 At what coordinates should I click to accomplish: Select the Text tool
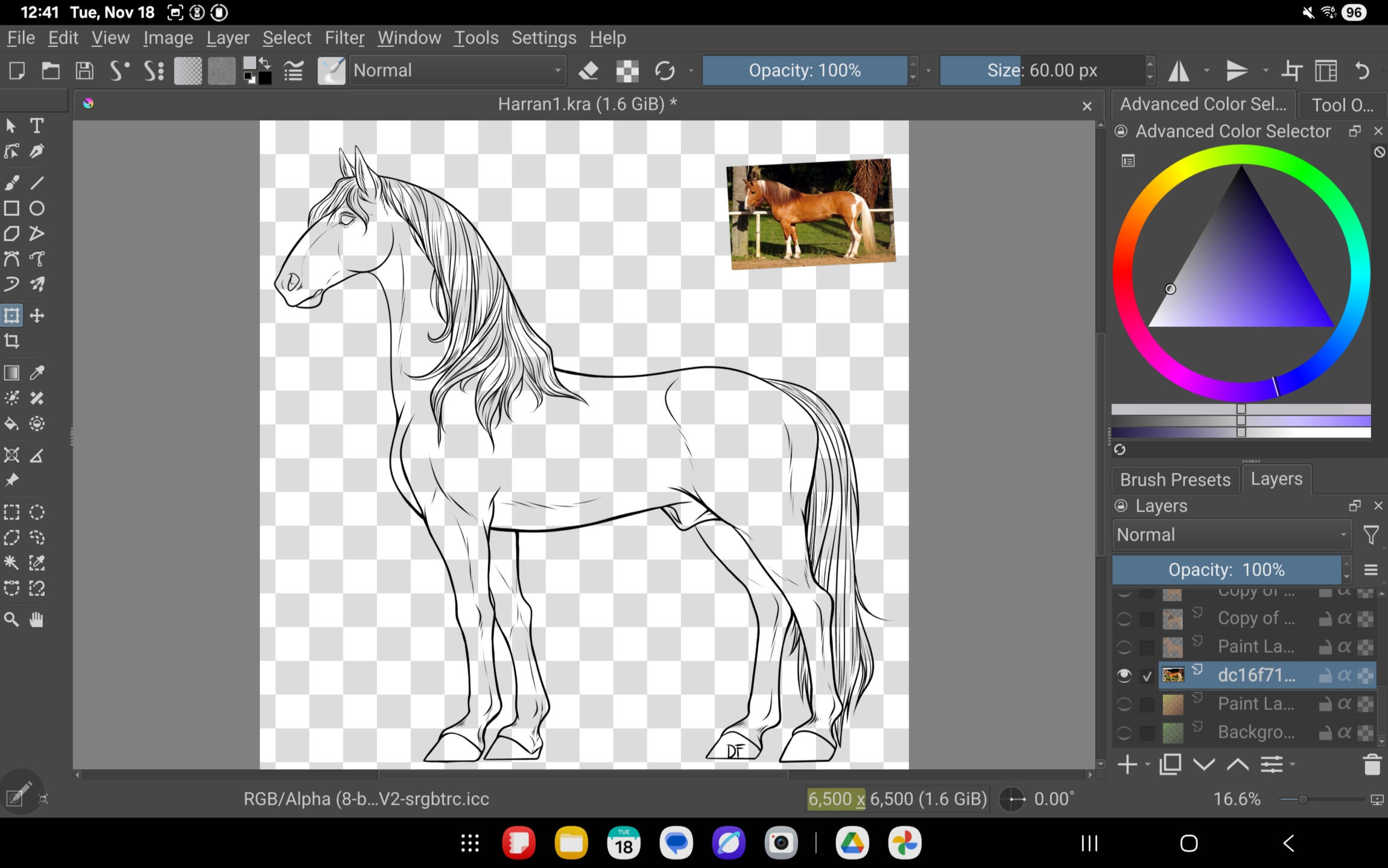37,125
